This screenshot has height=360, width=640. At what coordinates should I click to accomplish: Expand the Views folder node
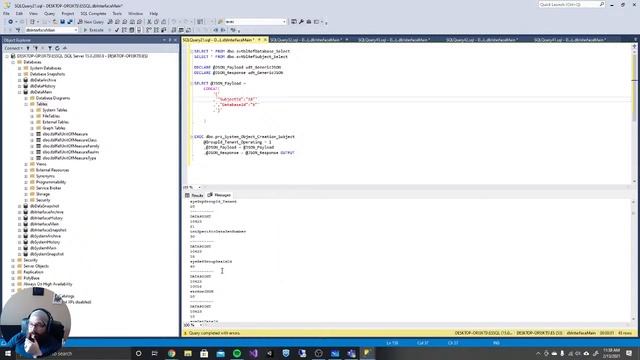pyautogui.click(x=26, y=164)
